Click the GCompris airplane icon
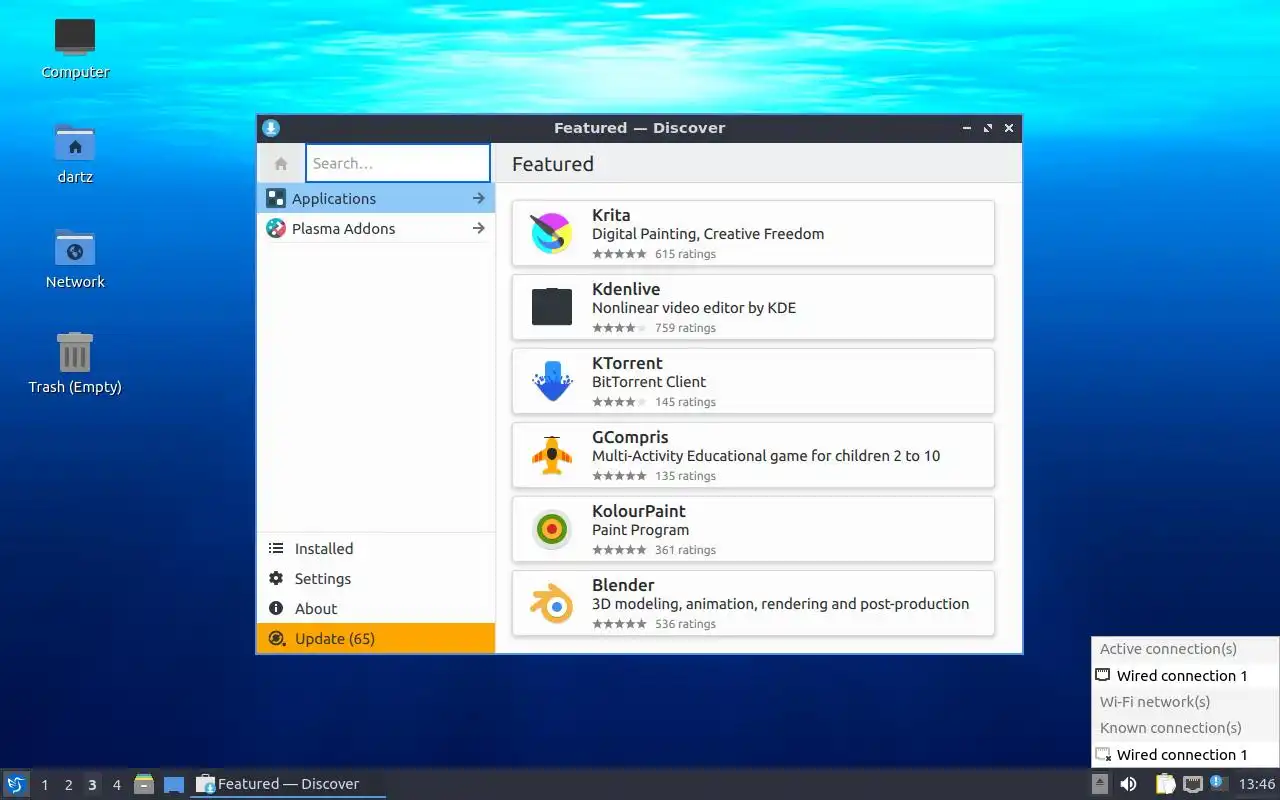Image resolution: width=1280 pixels, height=800 pixels. click(551, 455)
